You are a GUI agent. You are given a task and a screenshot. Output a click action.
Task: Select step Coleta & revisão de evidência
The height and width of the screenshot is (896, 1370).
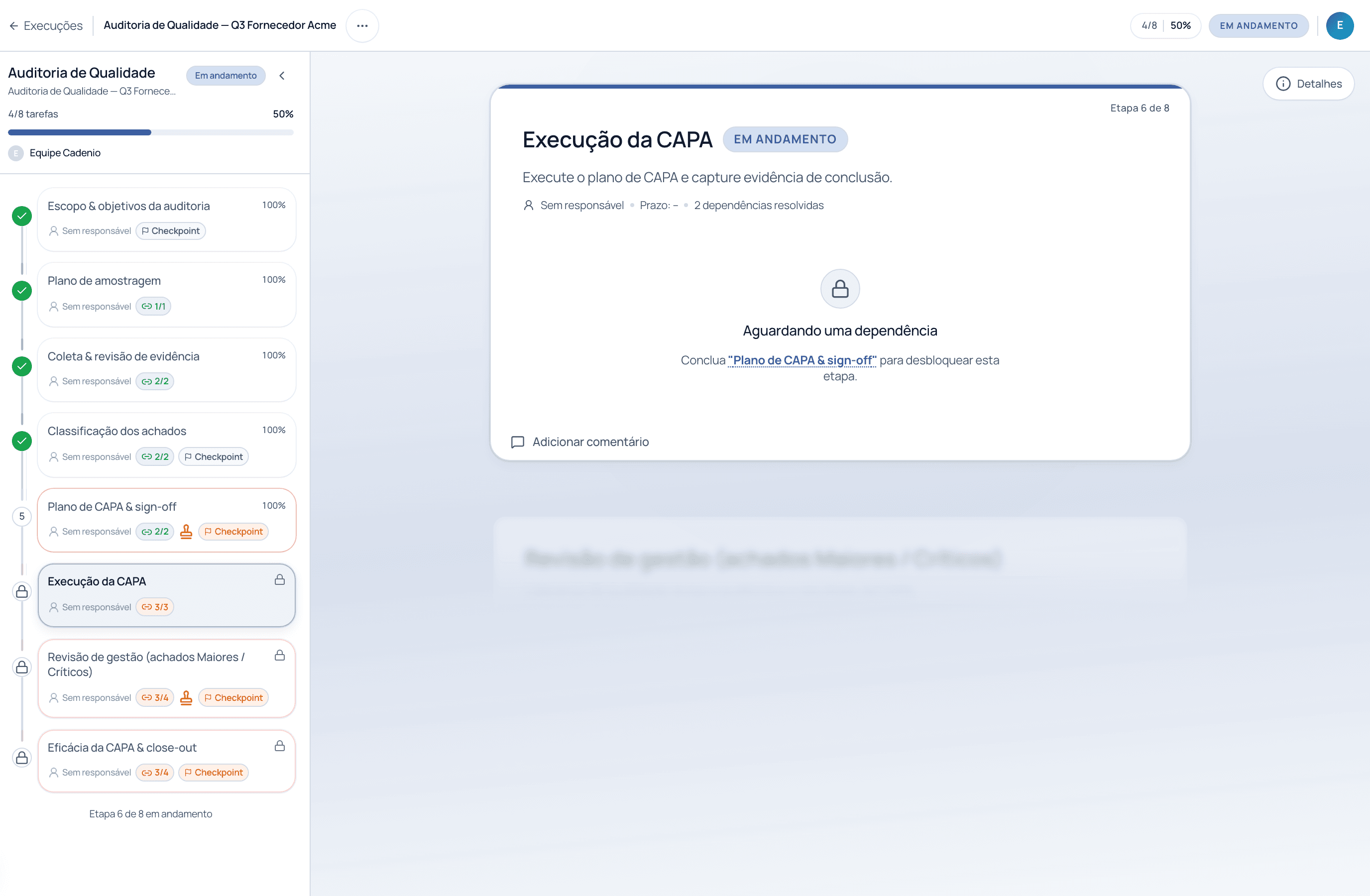point(166,369)
